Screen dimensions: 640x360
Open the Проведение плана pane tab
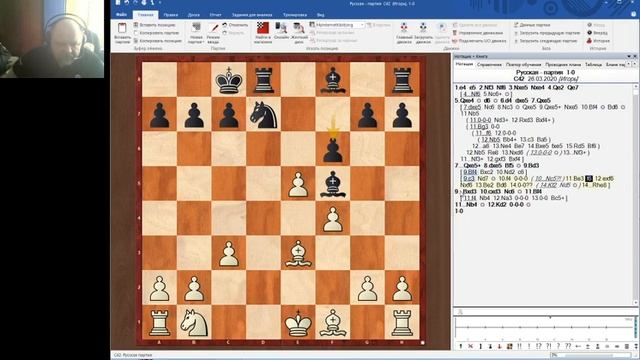click(x=563, y=64)
